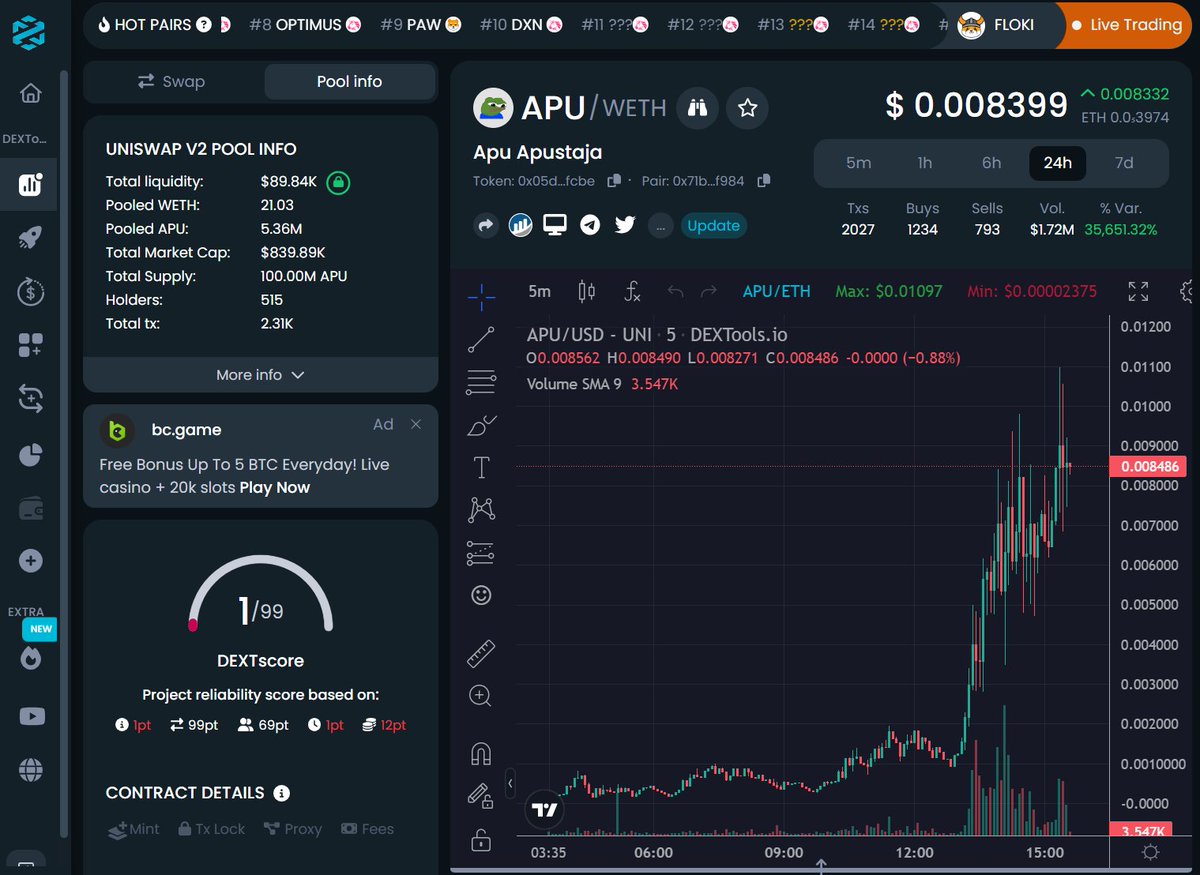Open the 5m chart interval dropdown
This screenshot has width=1200, height=875.
(x=539, y=291)
